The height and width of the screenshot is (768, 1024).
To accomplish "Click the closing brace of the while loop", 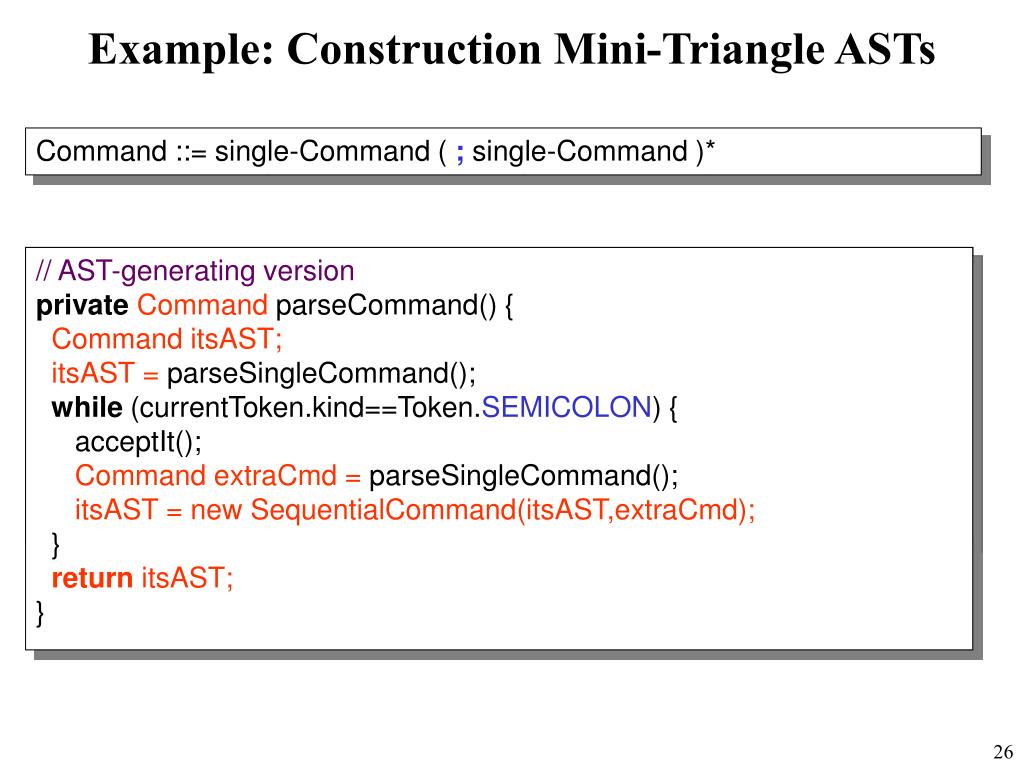I will point(56,545).
